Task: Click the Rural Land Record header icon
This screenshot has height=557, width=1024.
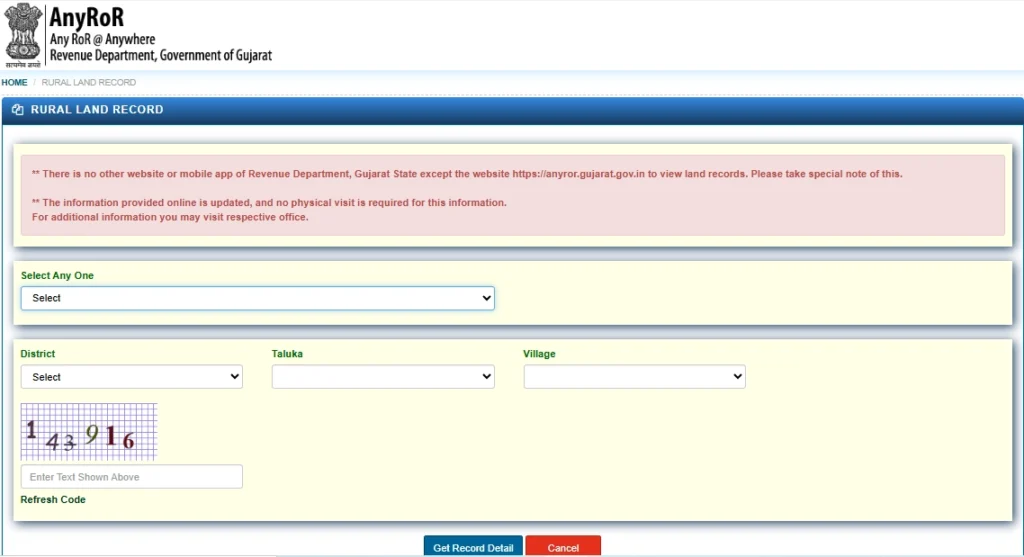Action: [18, 110]
